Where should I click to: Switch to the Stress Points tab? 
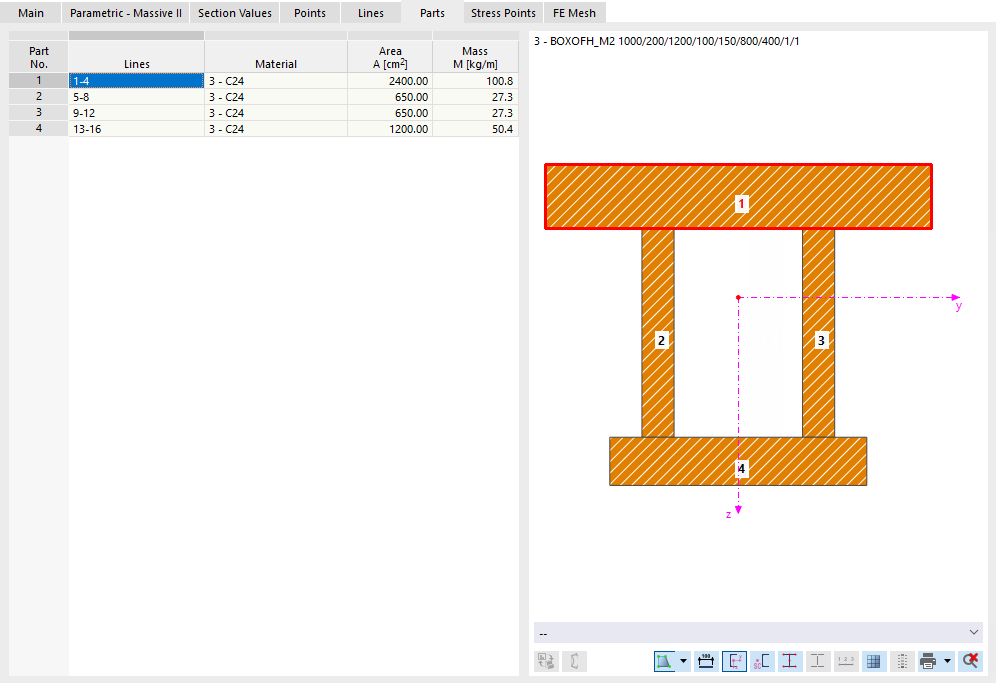coord(503,13)
